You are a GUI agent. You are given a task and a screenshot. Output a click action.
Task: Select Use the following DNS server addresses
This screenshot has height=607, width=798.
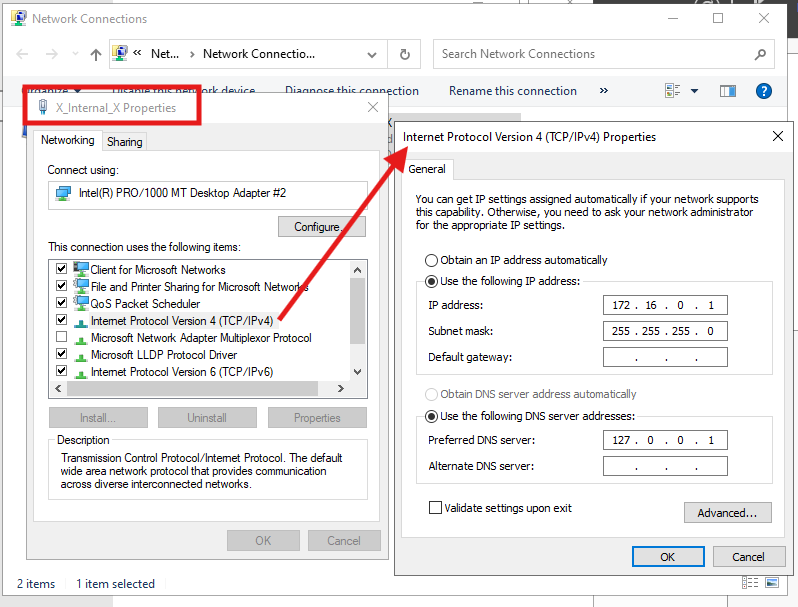tap(431, 417)
